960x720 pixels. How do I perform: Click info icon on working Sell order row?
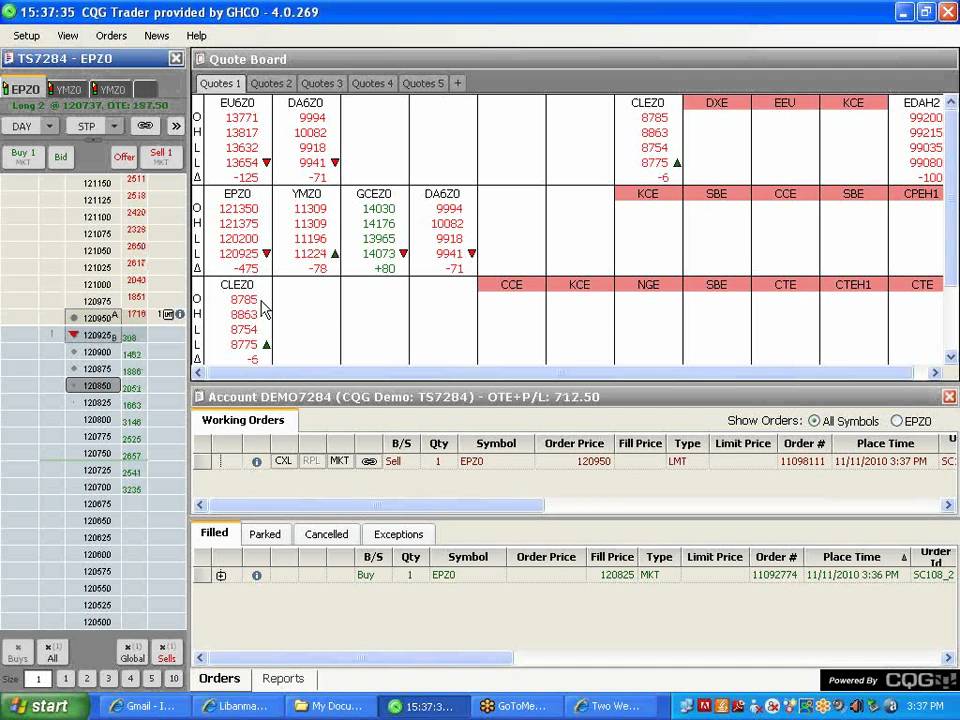click(257, 462)
